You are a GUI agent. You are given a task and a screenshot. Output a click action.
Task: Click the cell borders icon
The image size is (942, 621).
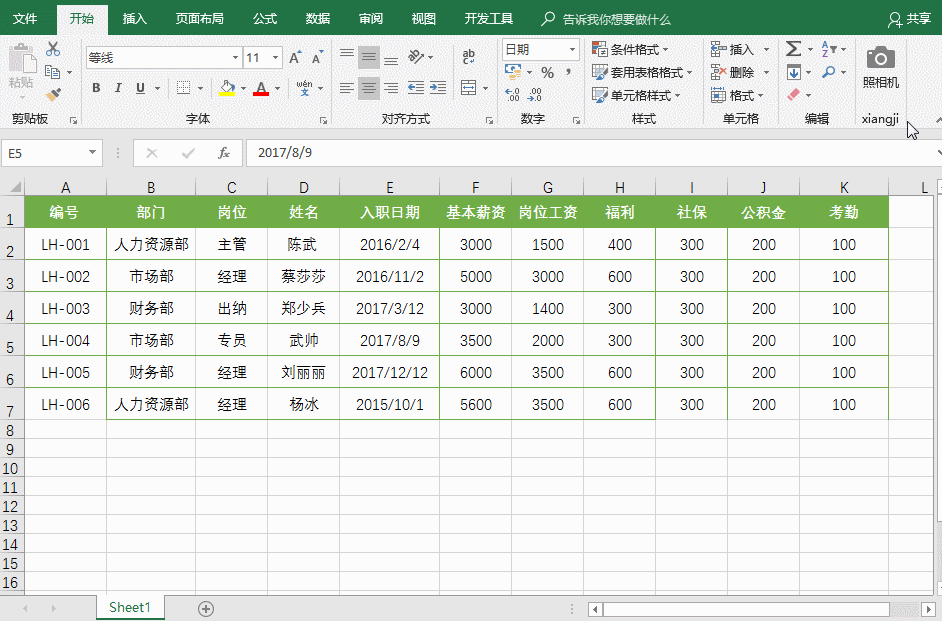pyautogui.click(x=184, y=88)
